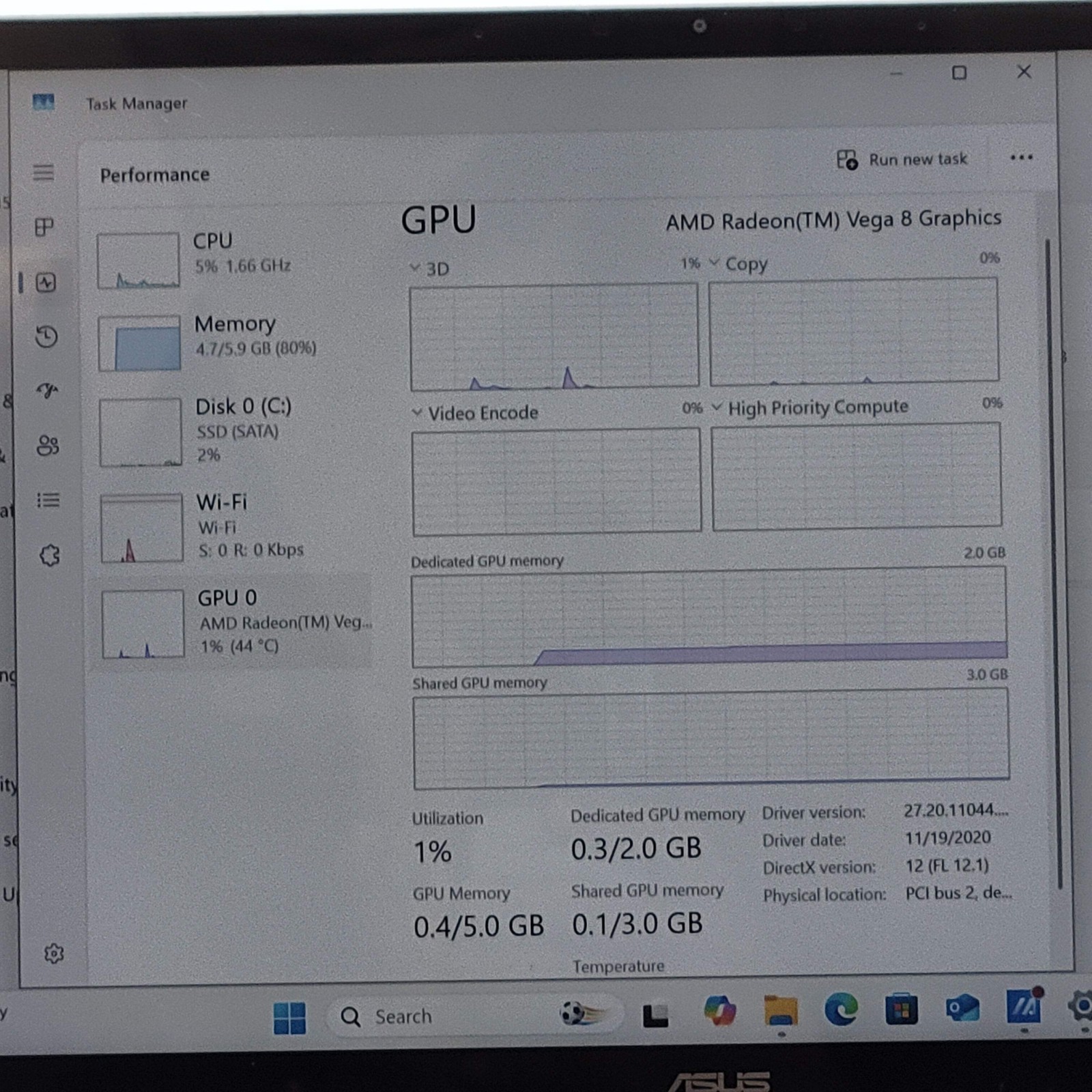1092x1092 pixels.
Task: Click the DirectX version 12 (FL 12.1) value
Action: click(947, 865)
